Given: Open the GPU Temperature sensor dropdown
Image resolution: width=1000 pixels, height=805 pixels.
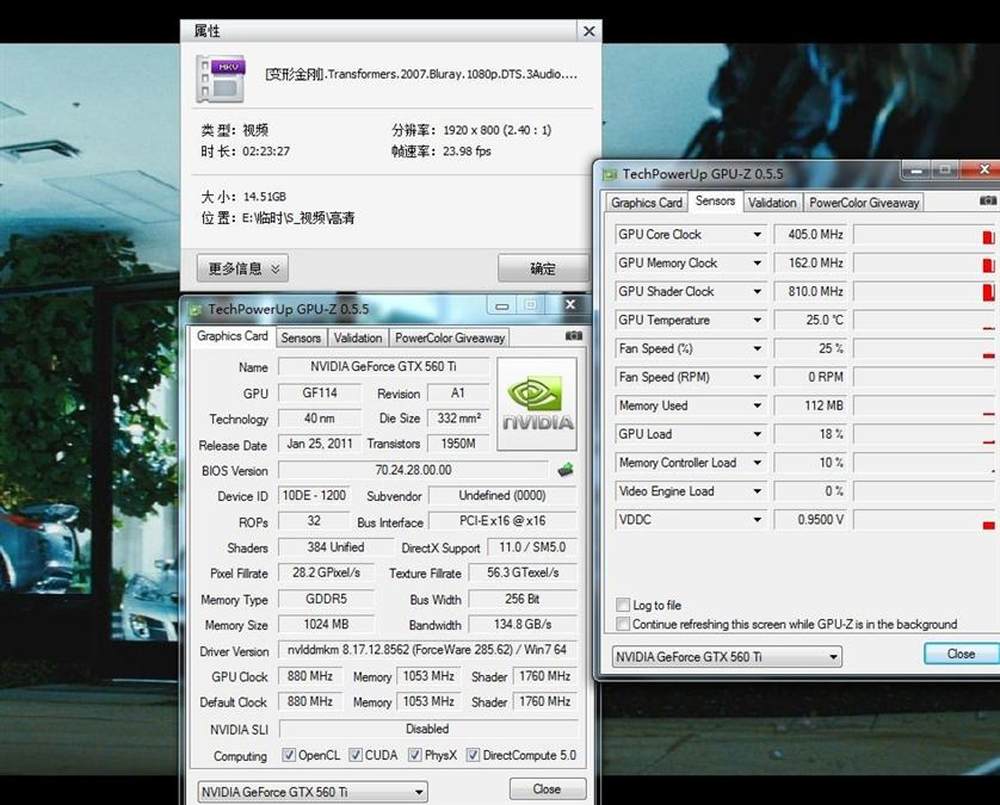Looking at the screenshot, I should [x=757, y=320].
